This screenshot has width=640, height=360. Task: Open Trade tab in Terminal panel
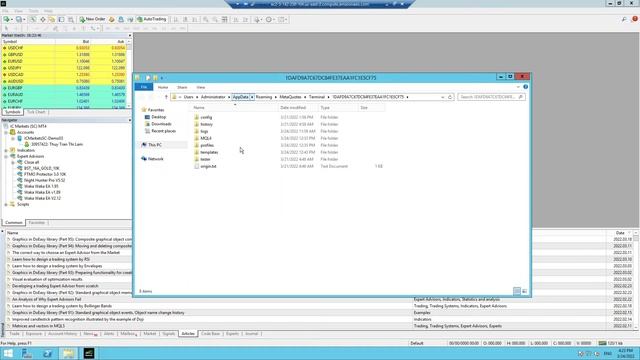point(14,334)
